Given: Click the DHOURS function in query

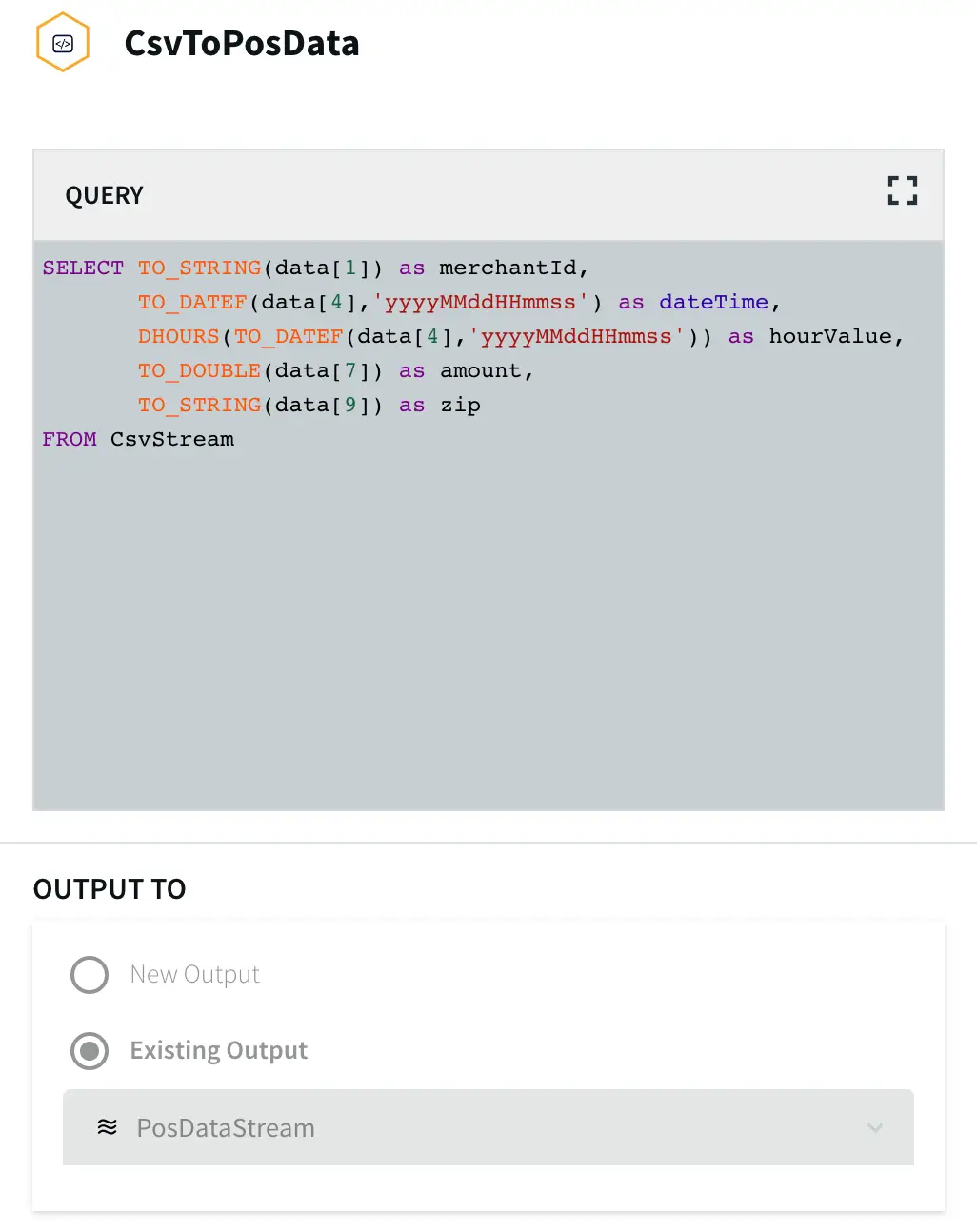Looking at the screenshot, I should pyautogui.click(x=179, y=337).
